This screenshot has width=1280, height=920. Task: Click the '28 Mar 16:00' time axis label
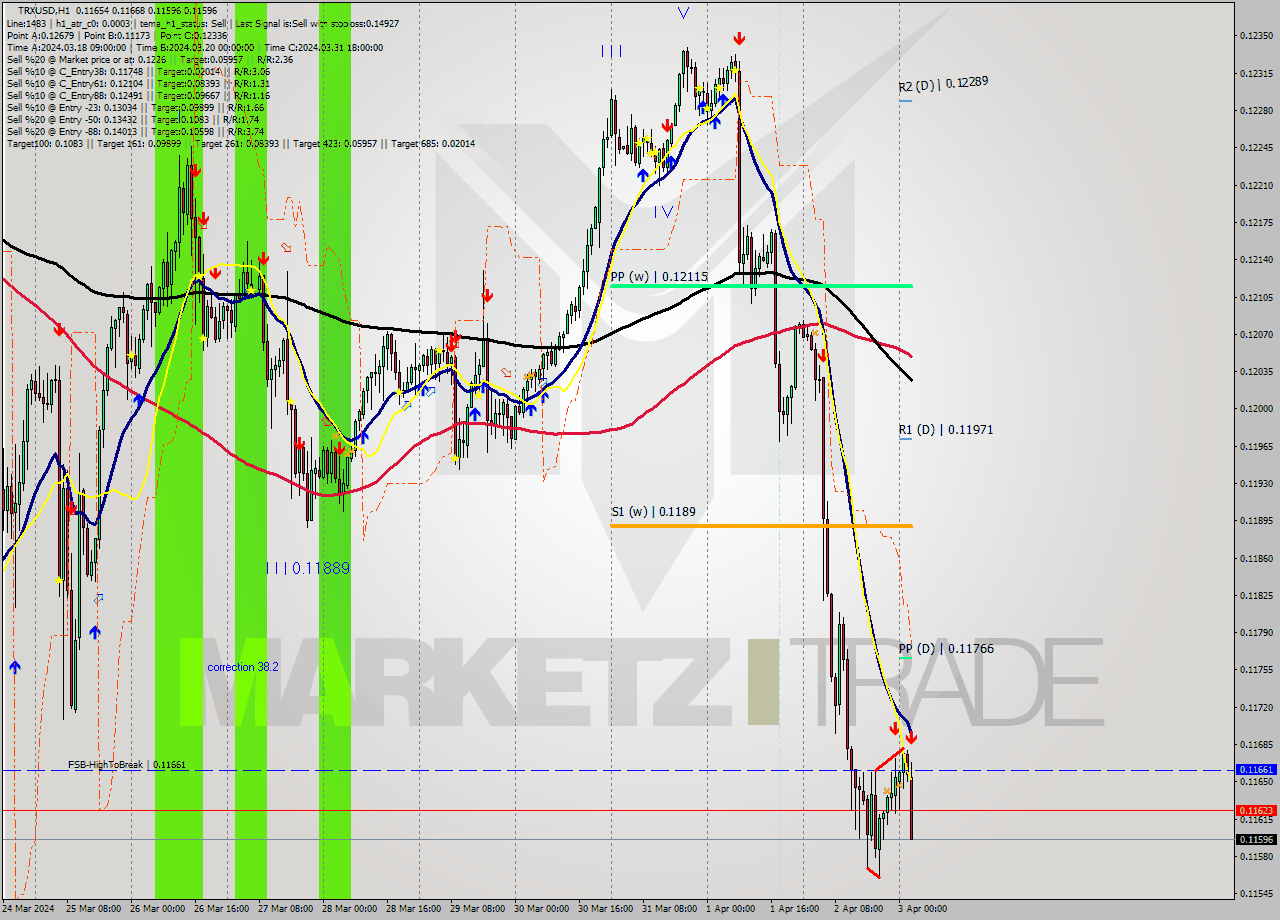coord(414,910)
